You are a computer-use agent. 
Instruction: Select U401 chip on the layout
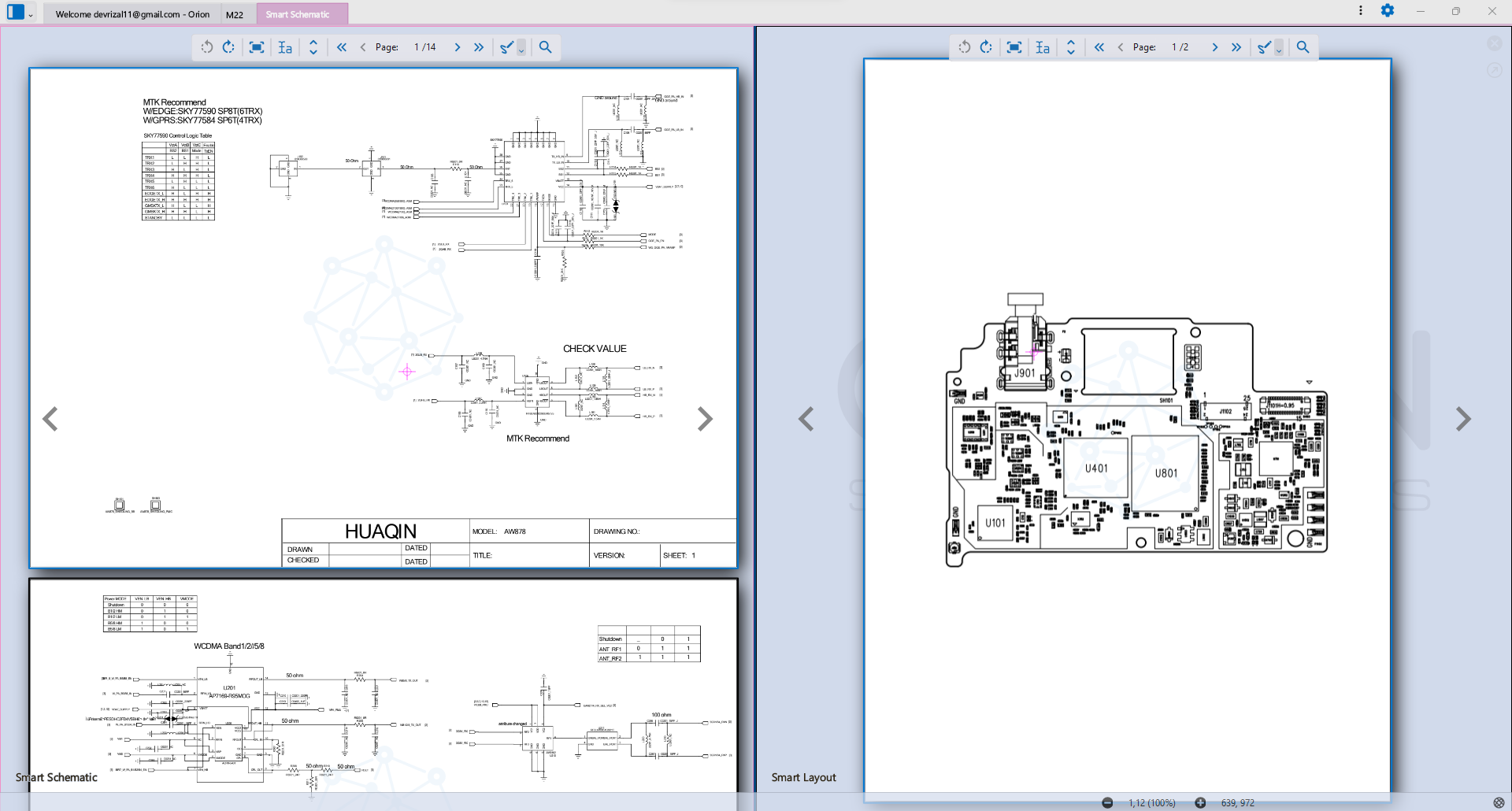1096,468
